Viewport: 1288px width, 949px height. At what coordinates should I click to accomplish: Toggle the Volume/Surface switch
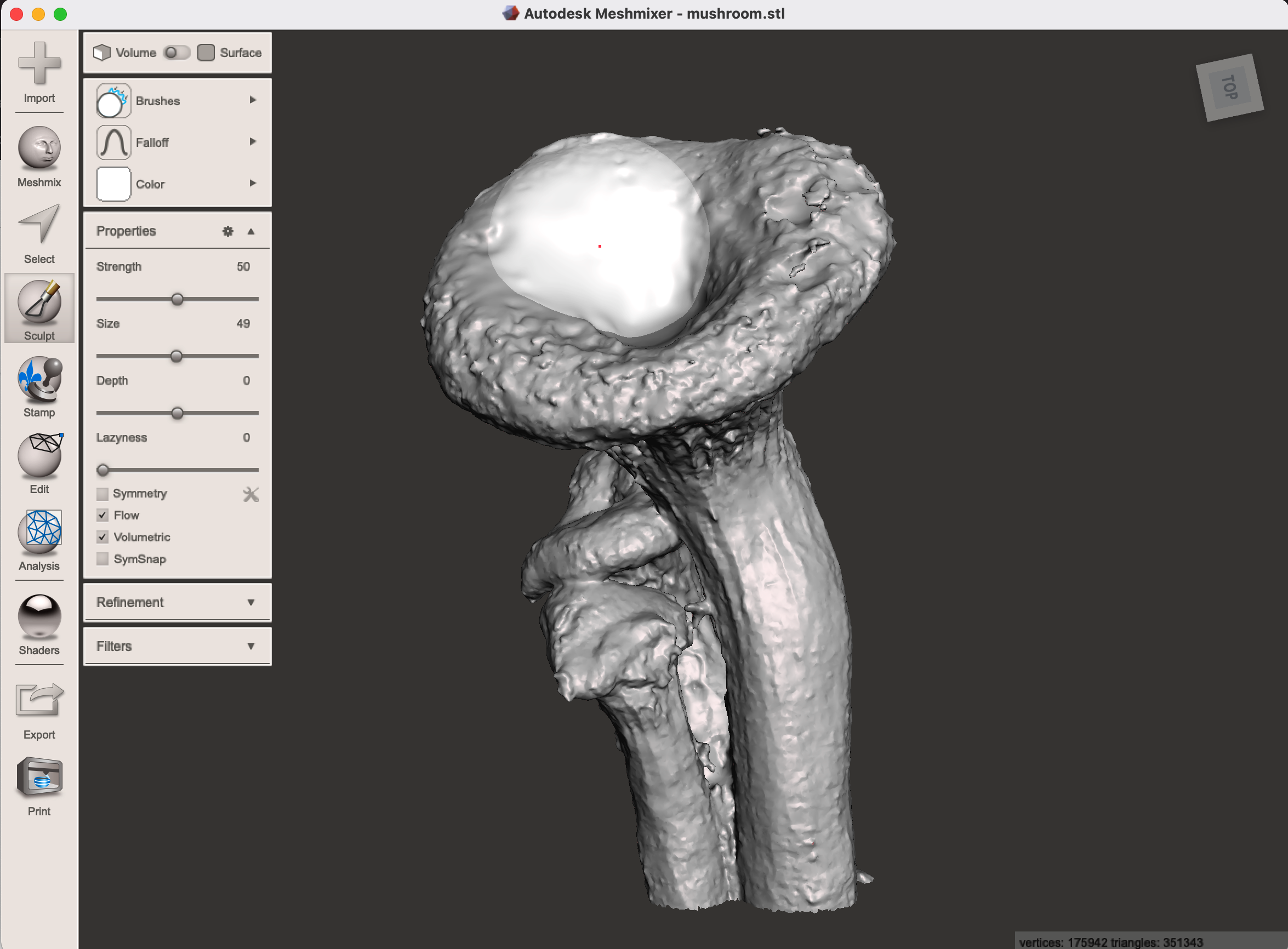click(176, 52)
